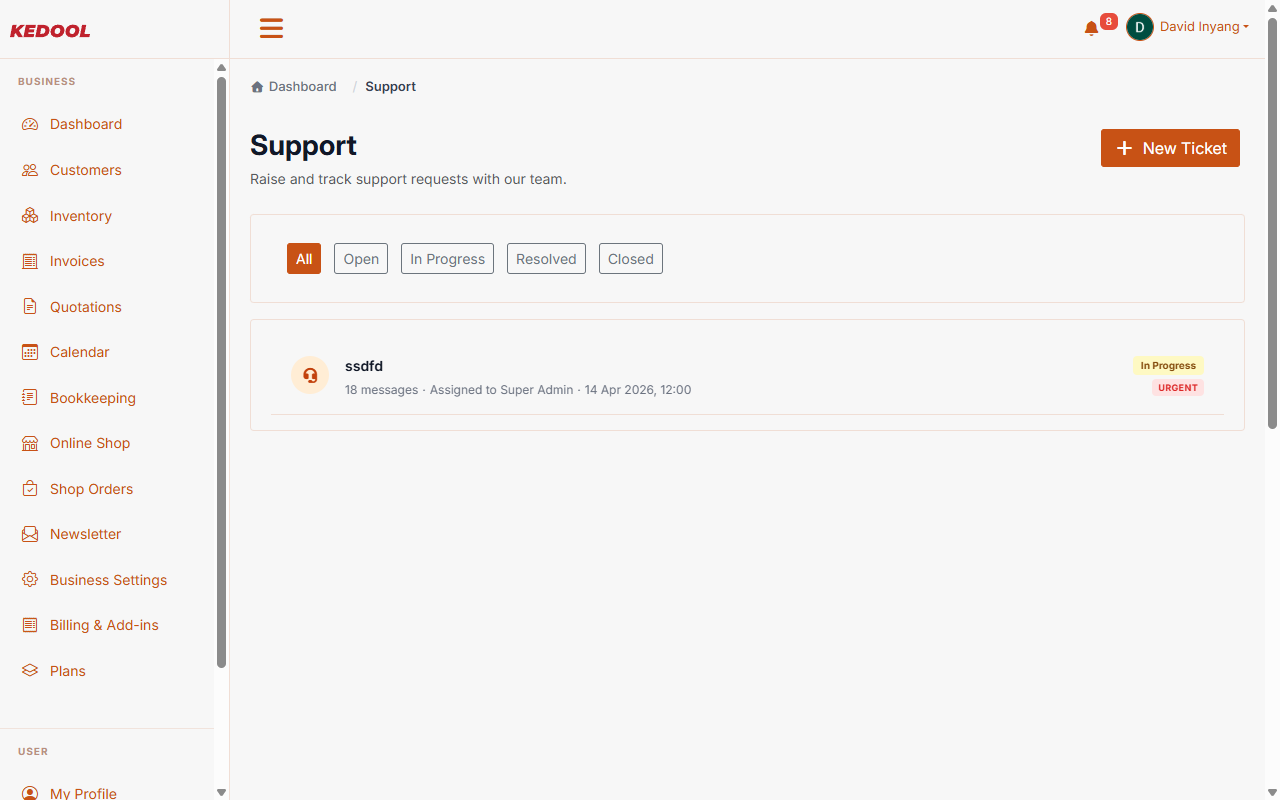Screen dimensions: 1280x800
Task: Click the home icon in breadcrumb
Action: (257, 87)
